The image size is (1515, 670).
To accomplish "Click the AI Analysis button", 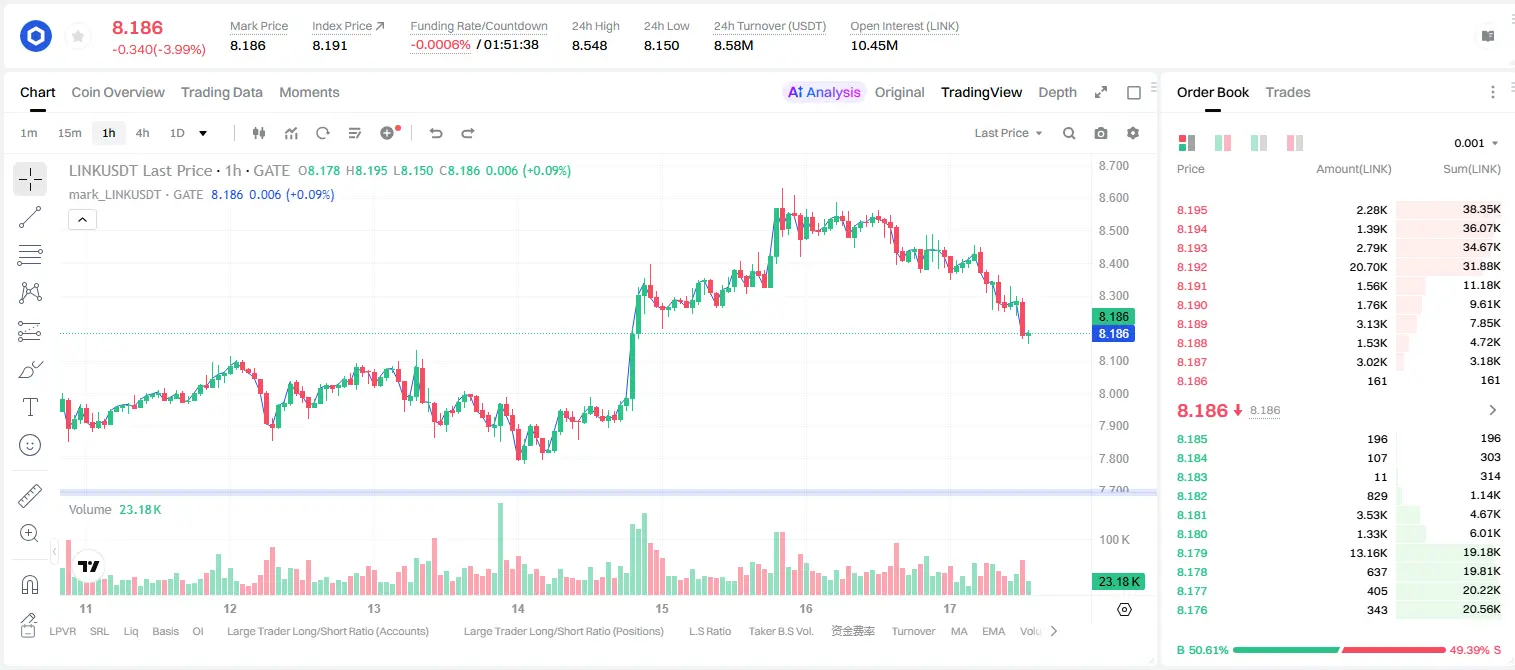I will [x=824, y=92].
